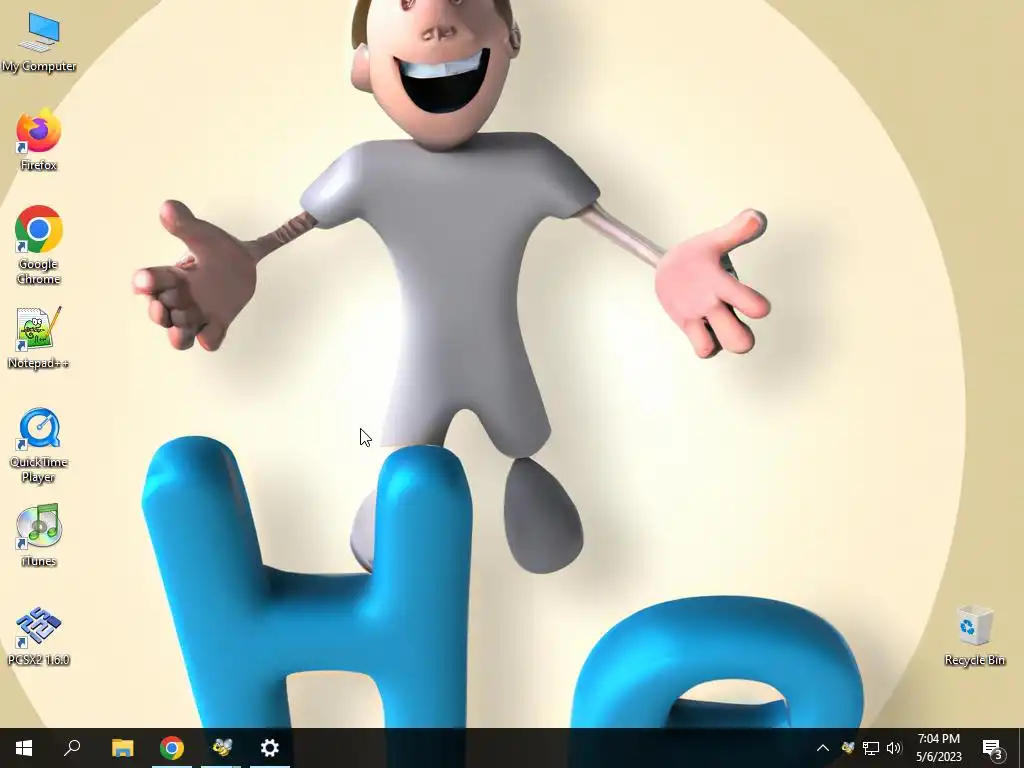Open the volume speaker tray icon
This screenshot has height=768, width=1024.
(894, 748)
